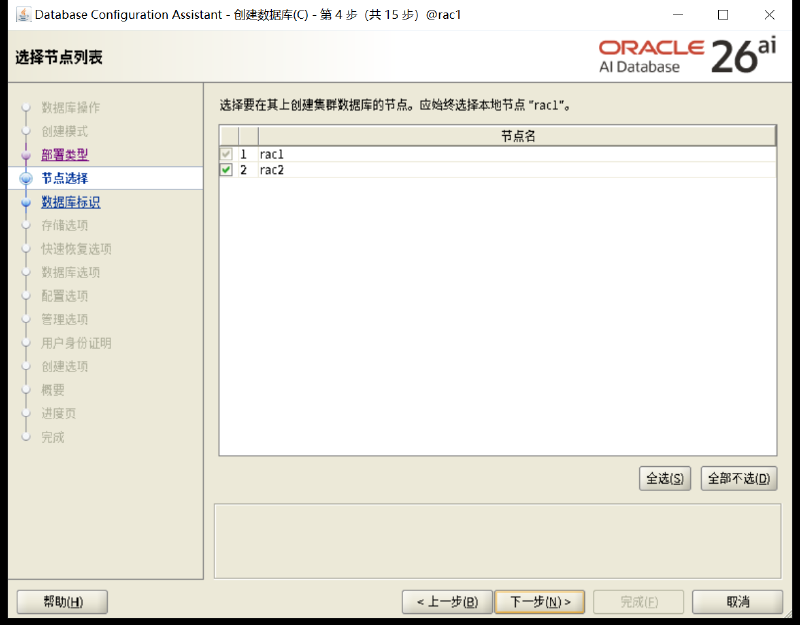Open the 数据库标识 step link
The height and width of the screenshot is (625, 800).
click(70, 202)
